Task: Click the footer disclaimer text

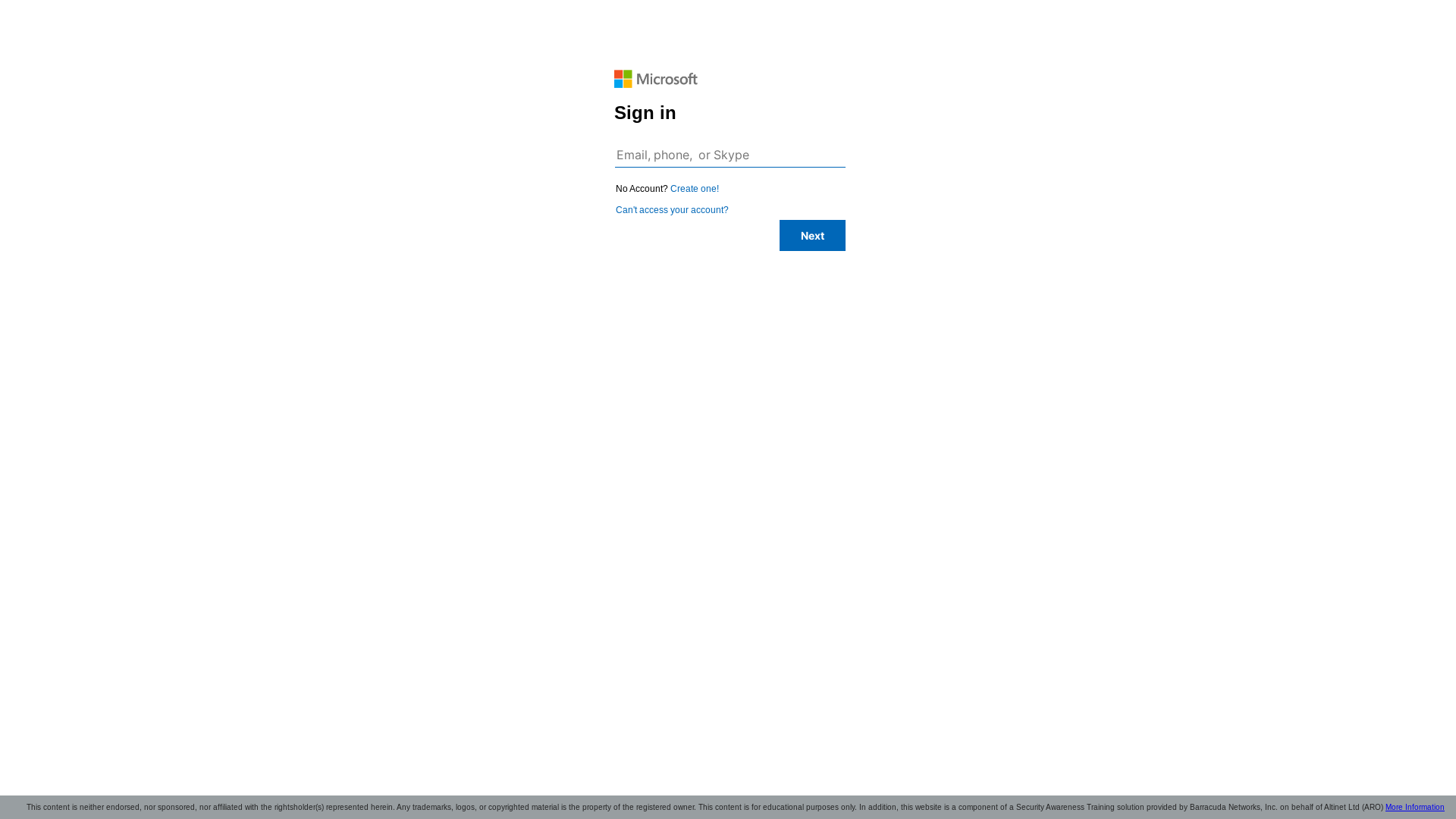Action: point(704,808)
